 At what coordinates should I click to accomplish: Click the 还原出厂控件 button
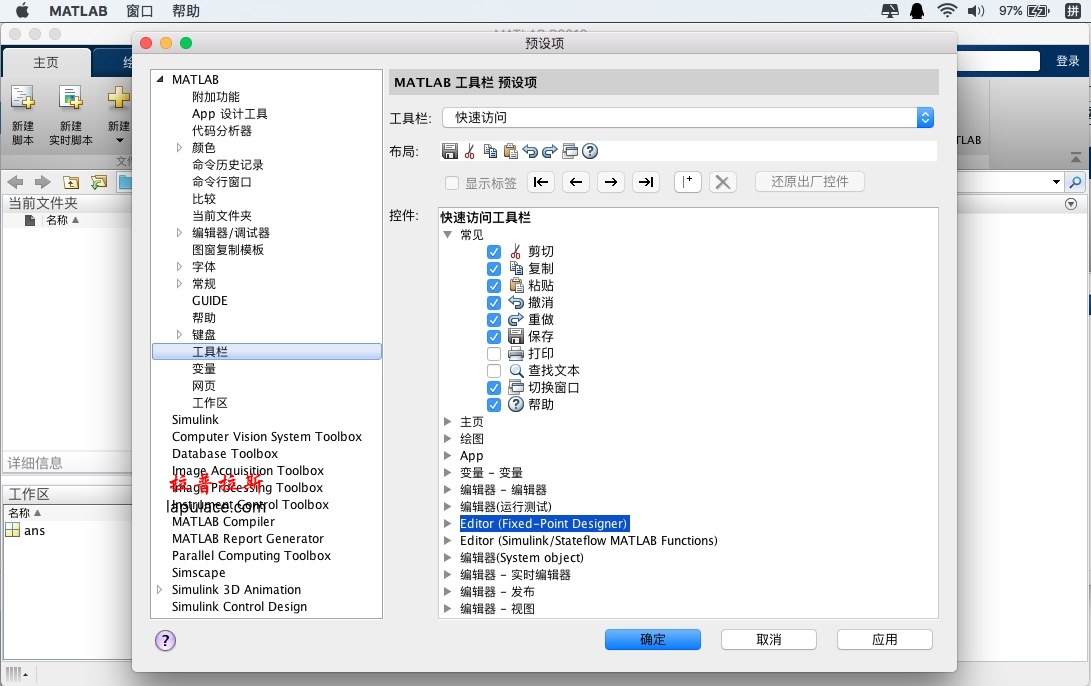pyautogui.click(x=810, y=182)
